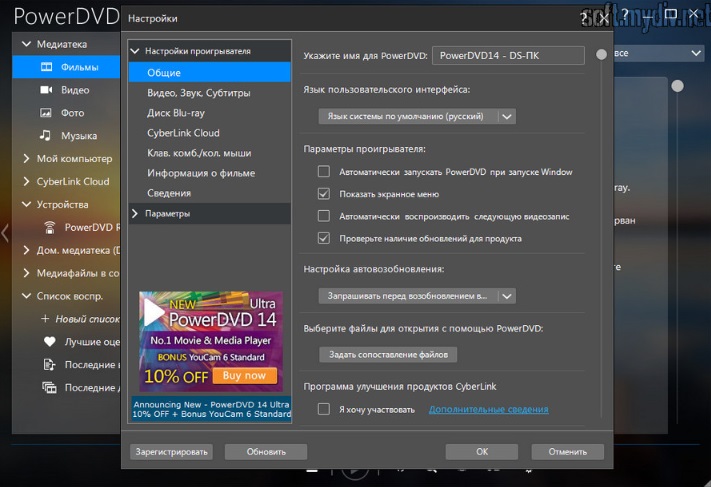Open the auto-resume setting dropdown
The height and width of the screenshot is (487, 711).
tap(417, 296)
